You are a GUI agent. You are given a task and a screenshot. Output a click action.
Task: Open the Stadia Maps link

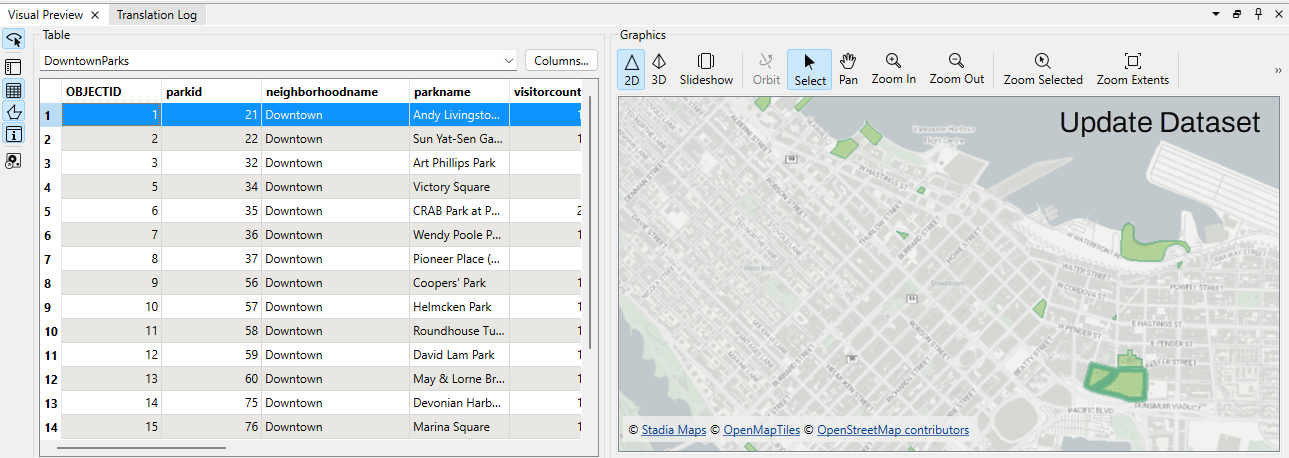tap(674, 430)
